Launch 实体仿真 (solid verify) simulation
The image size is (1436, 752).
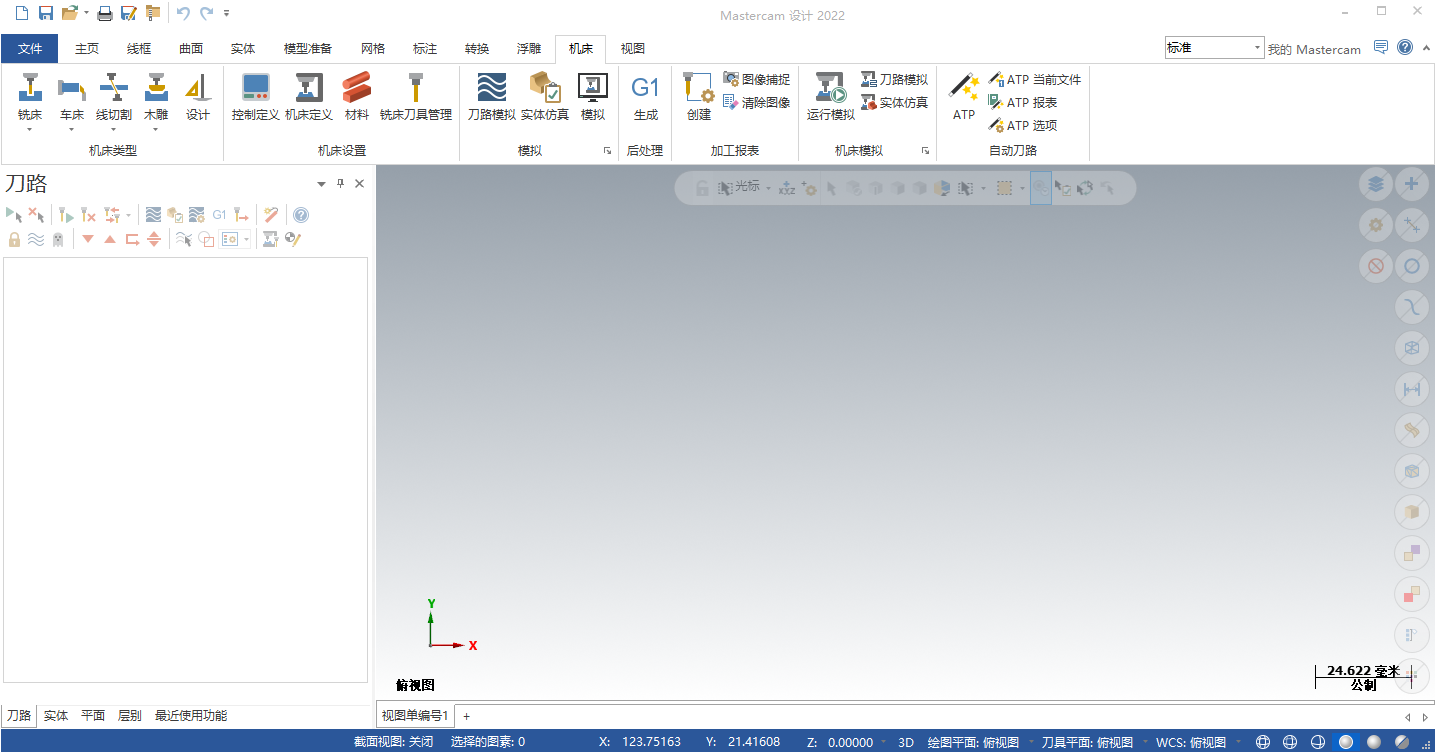pos(545,95)
